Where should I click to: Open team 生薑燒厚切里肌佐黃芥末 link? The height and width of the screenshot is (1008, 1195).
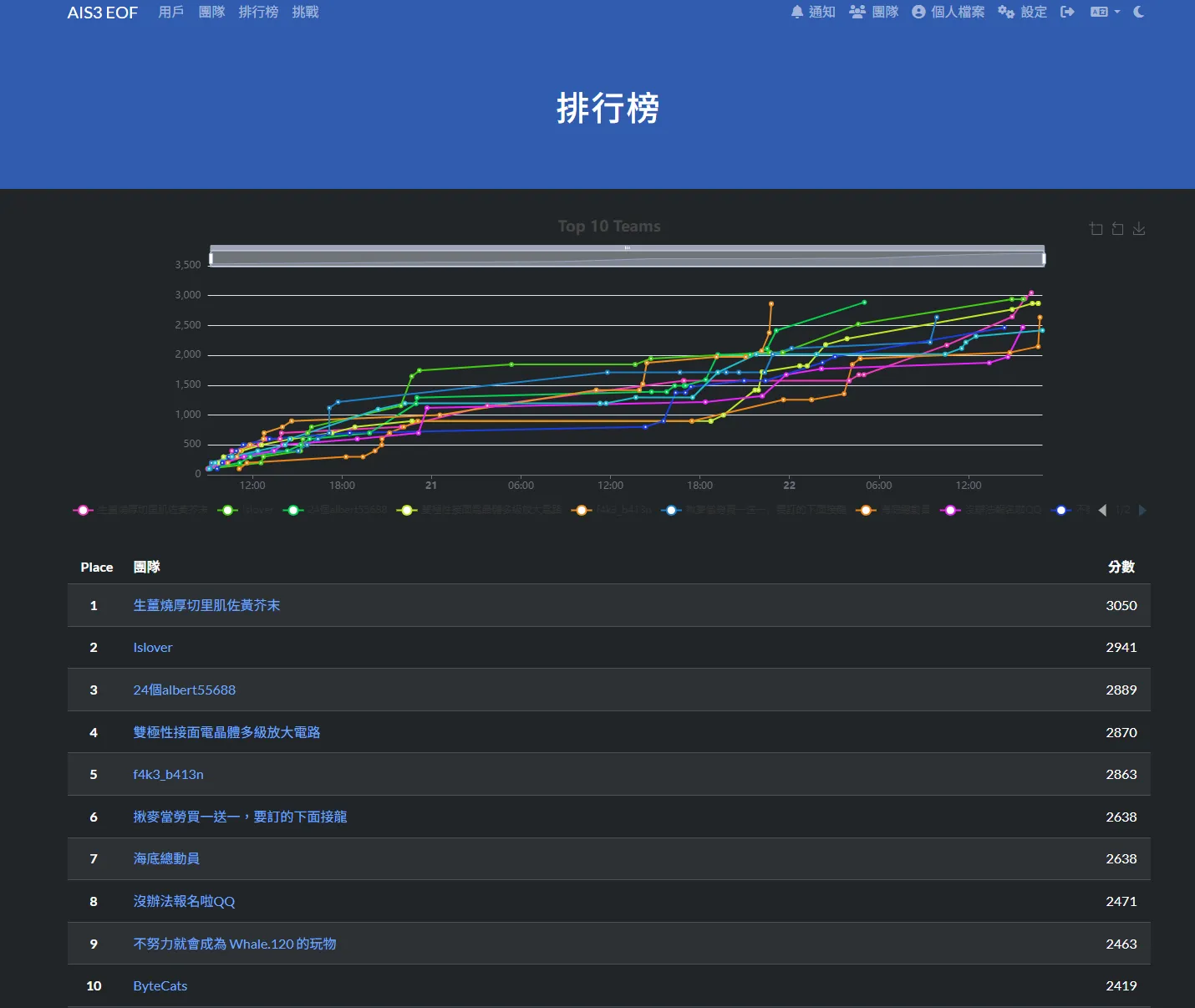[x=206, y=605]
